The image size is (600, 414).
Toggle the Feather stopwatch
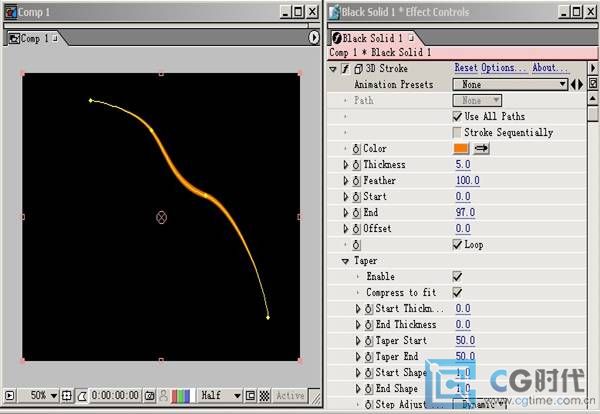point(356,181)
